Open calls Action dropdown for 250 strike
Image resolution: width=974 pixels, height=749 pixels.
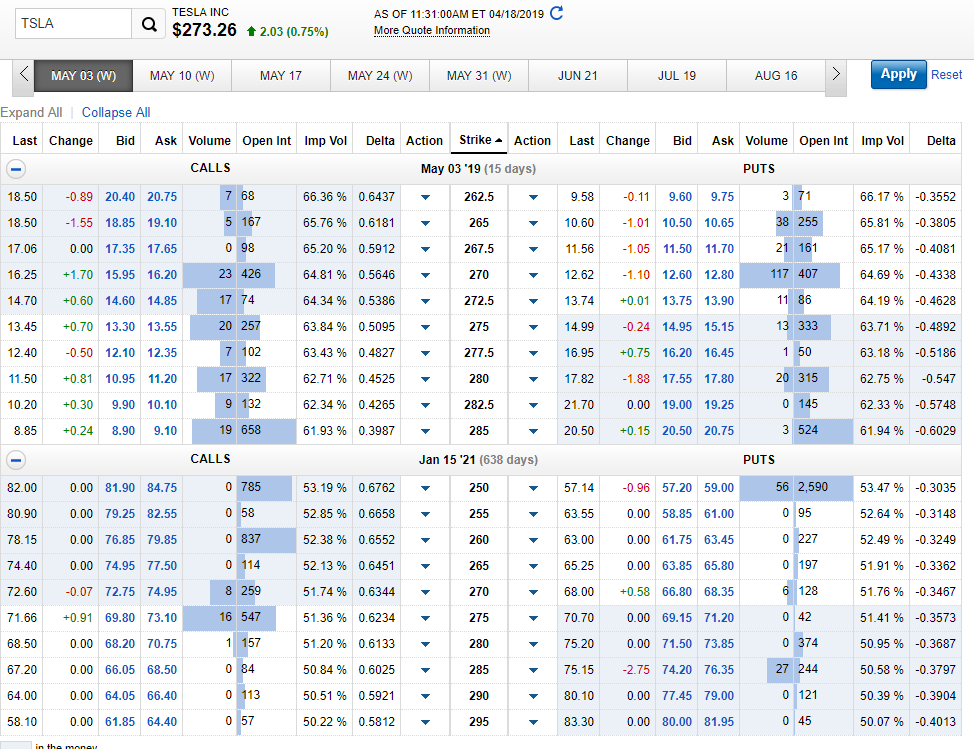[425, 488]
